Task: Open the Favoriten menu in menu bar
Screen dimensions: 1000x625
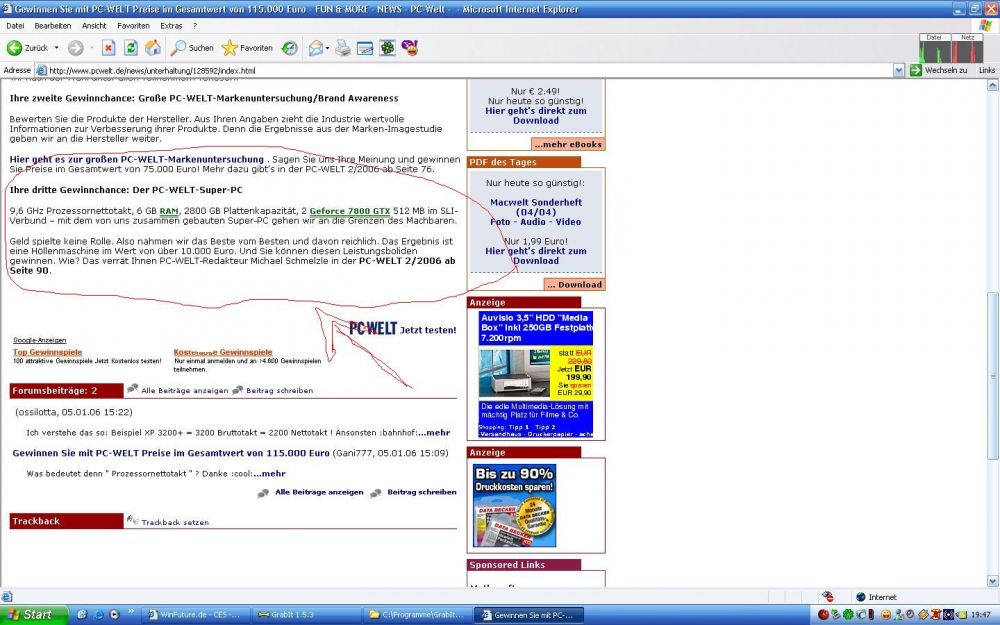Action: click(x=133, y=26)
